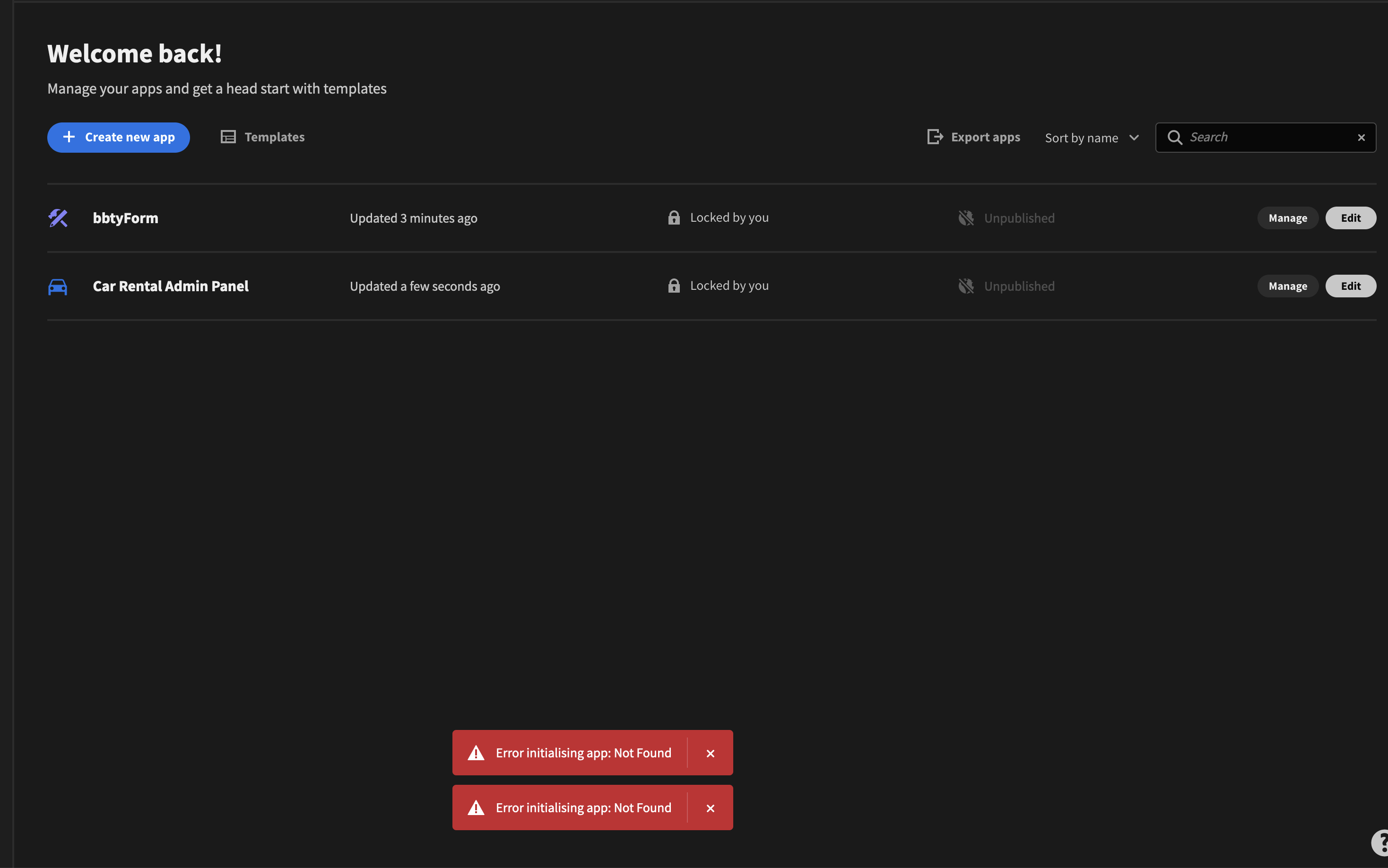Image resolution: width=1388 pixels, height=868 pixels.
Task: Dismiss the bottom error toast
Action: tap(710, 807)
